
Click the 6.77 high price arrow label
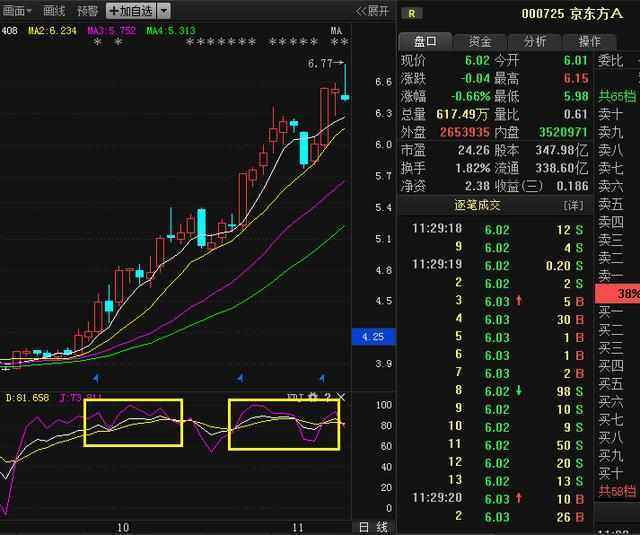[325, 63]
